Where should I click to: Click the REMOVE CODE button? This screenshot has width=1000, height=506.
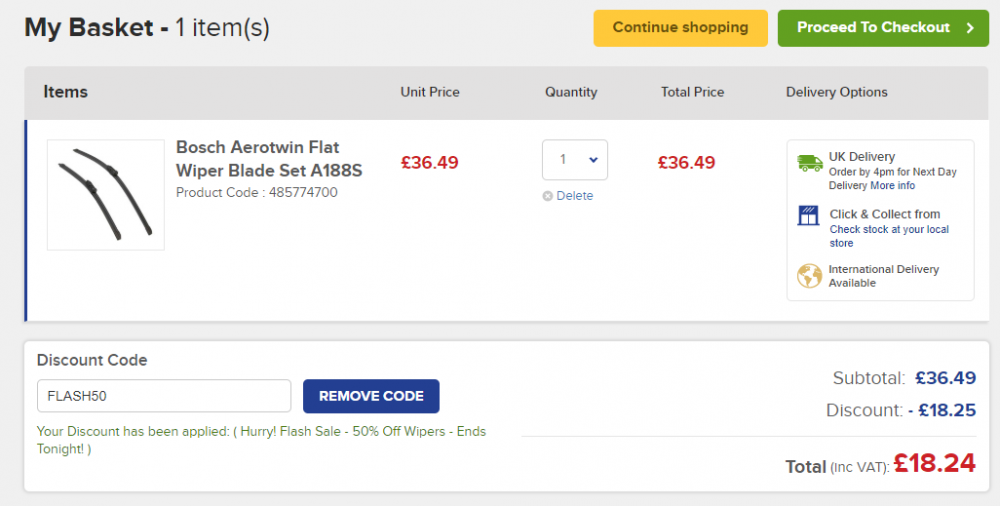click(x=371, y=396)
